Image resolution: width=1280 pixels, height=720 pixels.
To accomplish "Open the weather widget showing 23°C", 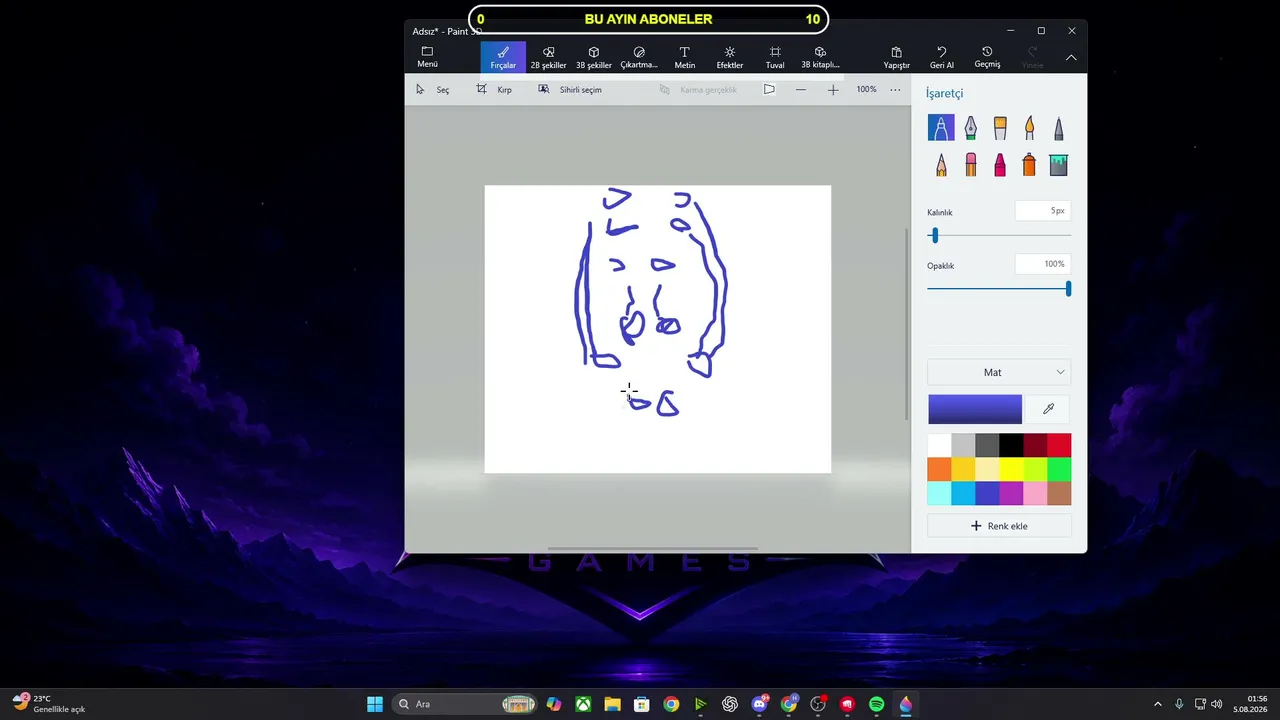I will click(48, 704).
